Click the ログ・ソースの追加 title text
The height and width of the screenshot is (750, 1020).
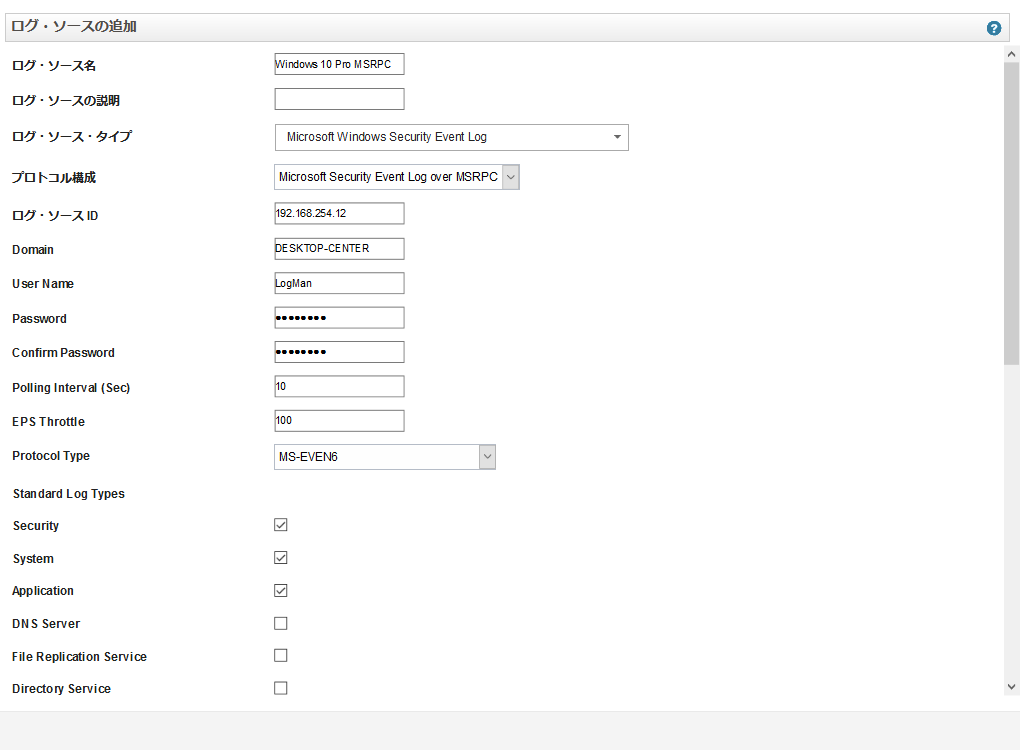pos(74,27)
